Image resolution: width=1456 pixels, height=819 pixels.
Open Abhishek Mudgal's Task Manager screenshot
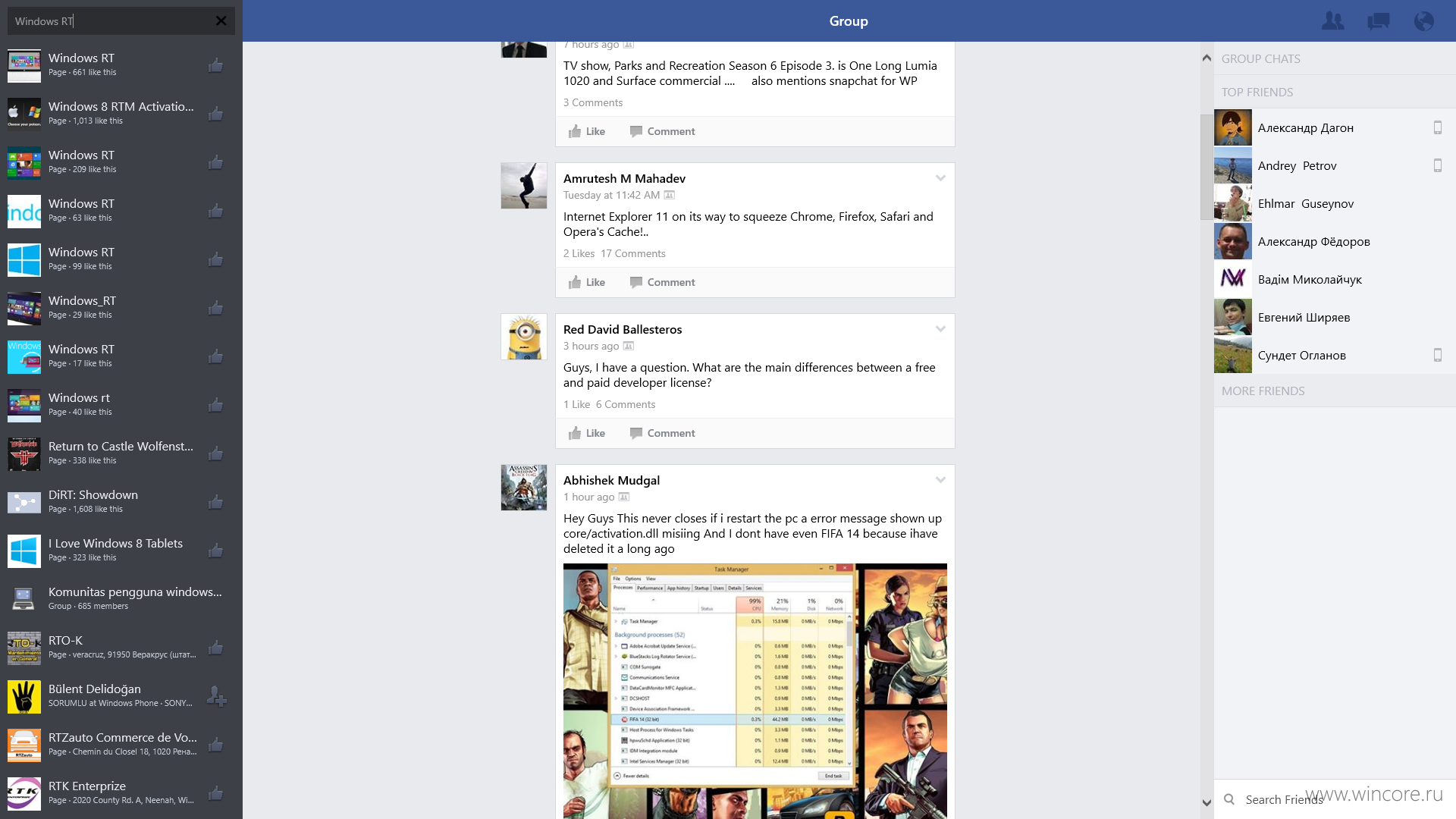coord(755,691)
